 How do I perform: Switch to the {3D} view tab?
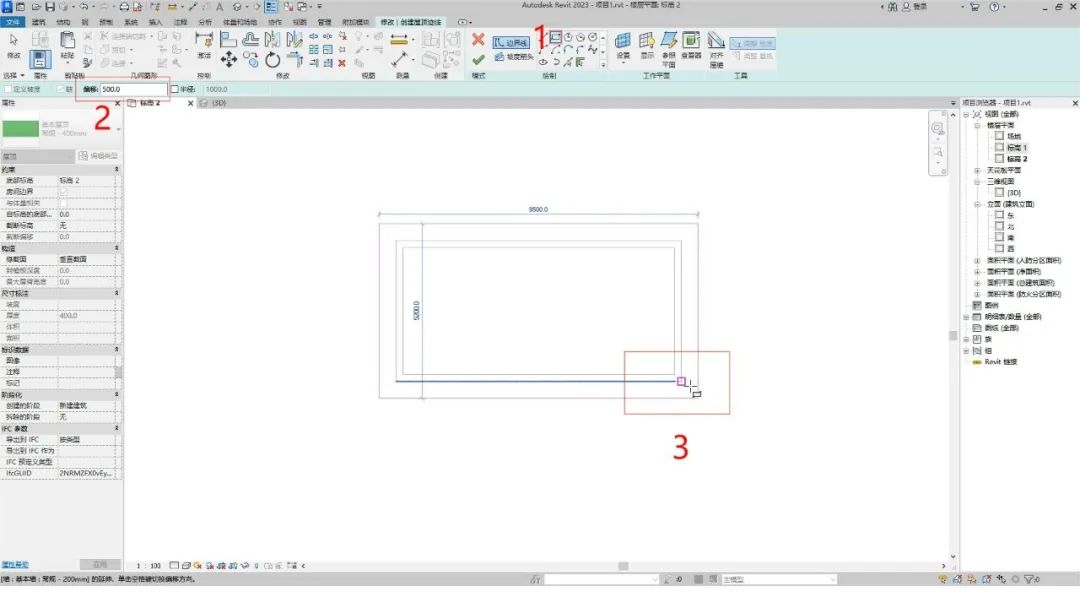(x=215, y=102)
